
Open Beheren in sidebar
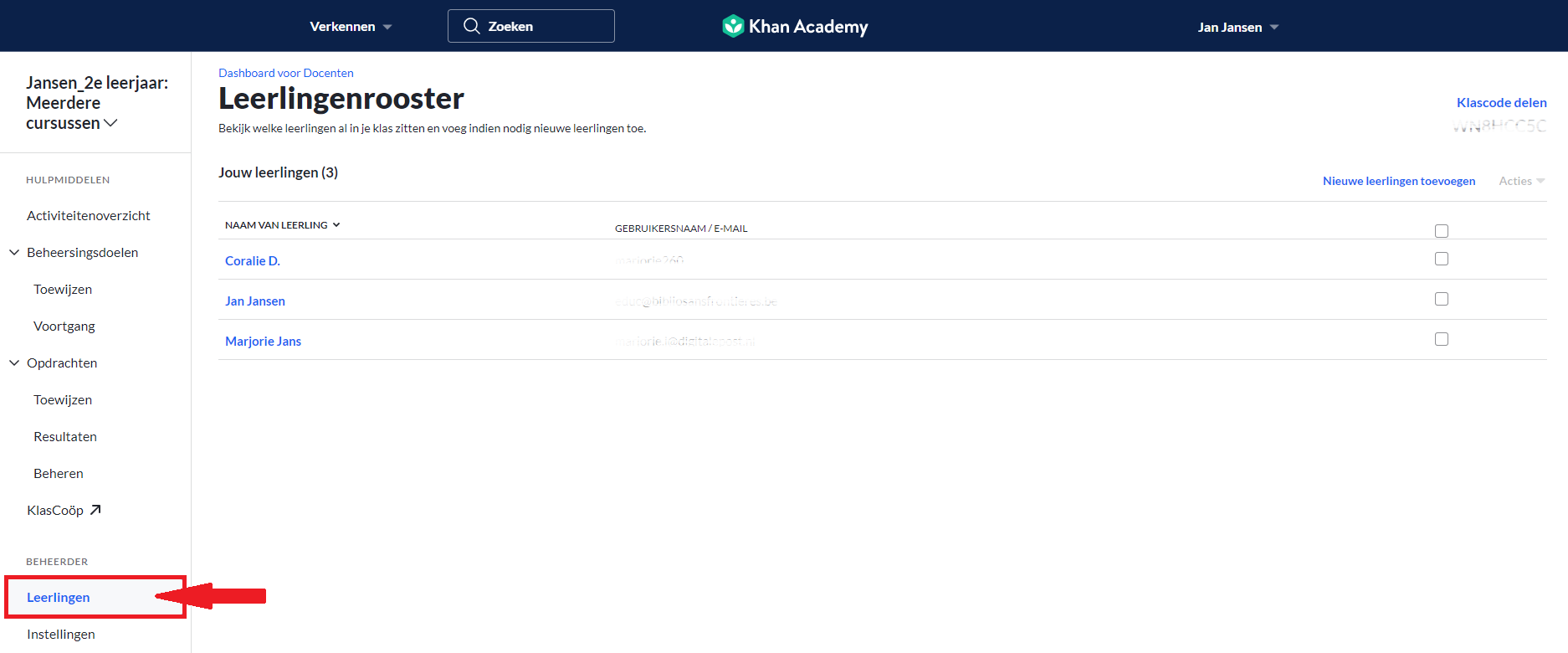tap(59, 473)
